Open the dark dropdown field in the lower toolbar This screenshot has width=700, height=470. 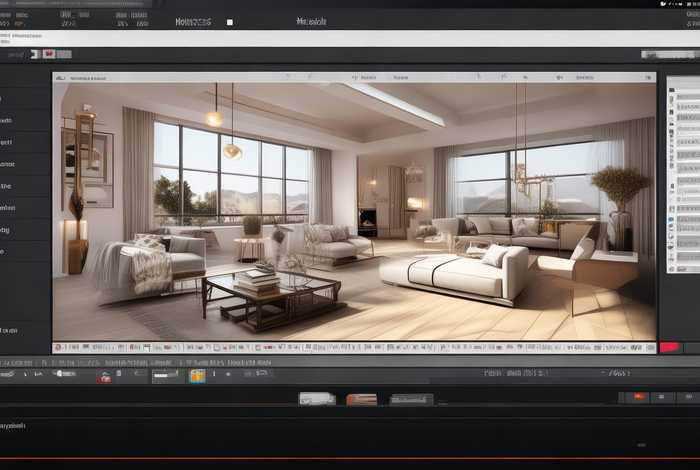(x=167, y=376)
